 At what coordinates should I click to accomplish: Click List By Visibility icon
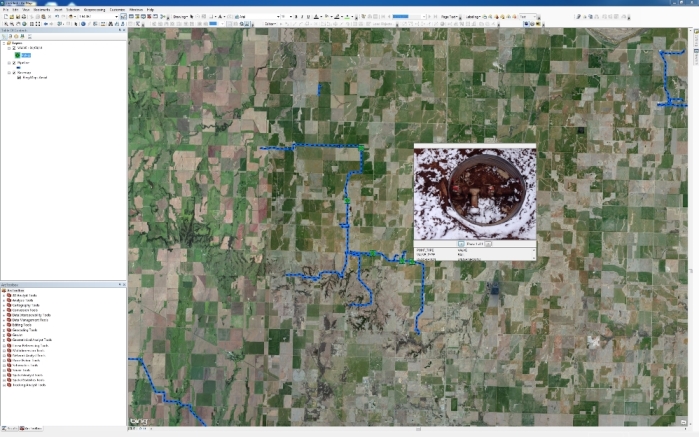[x=16, y=36]
